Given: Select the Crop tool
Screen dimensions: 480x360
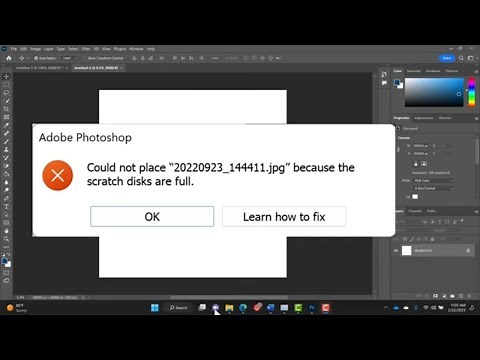Looking at the screenshot, I should (x=6, y=109).
